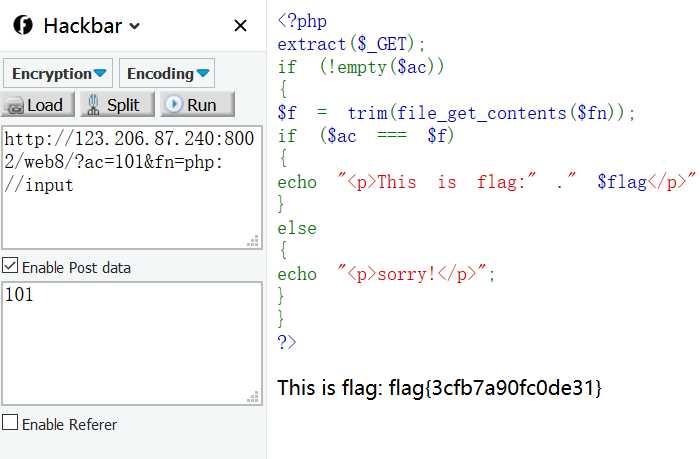This screenshot has width=700, height=459.
Task: Click the Split button
Action: 117,105
